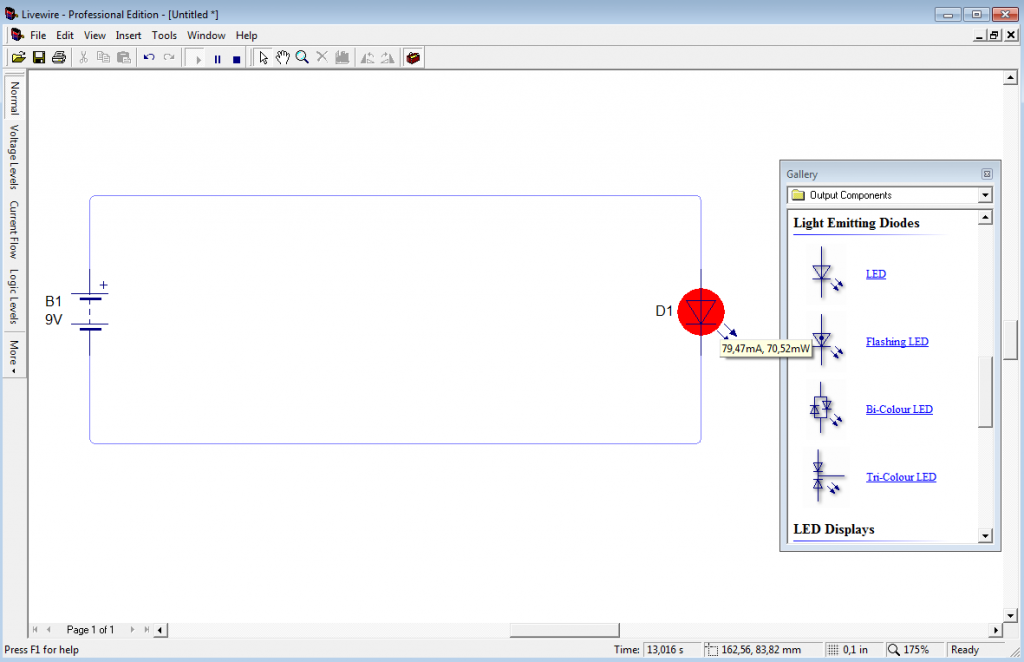Viewport: 1024px width, 662px height.
Task: Undo the last action
Action: 147,57
